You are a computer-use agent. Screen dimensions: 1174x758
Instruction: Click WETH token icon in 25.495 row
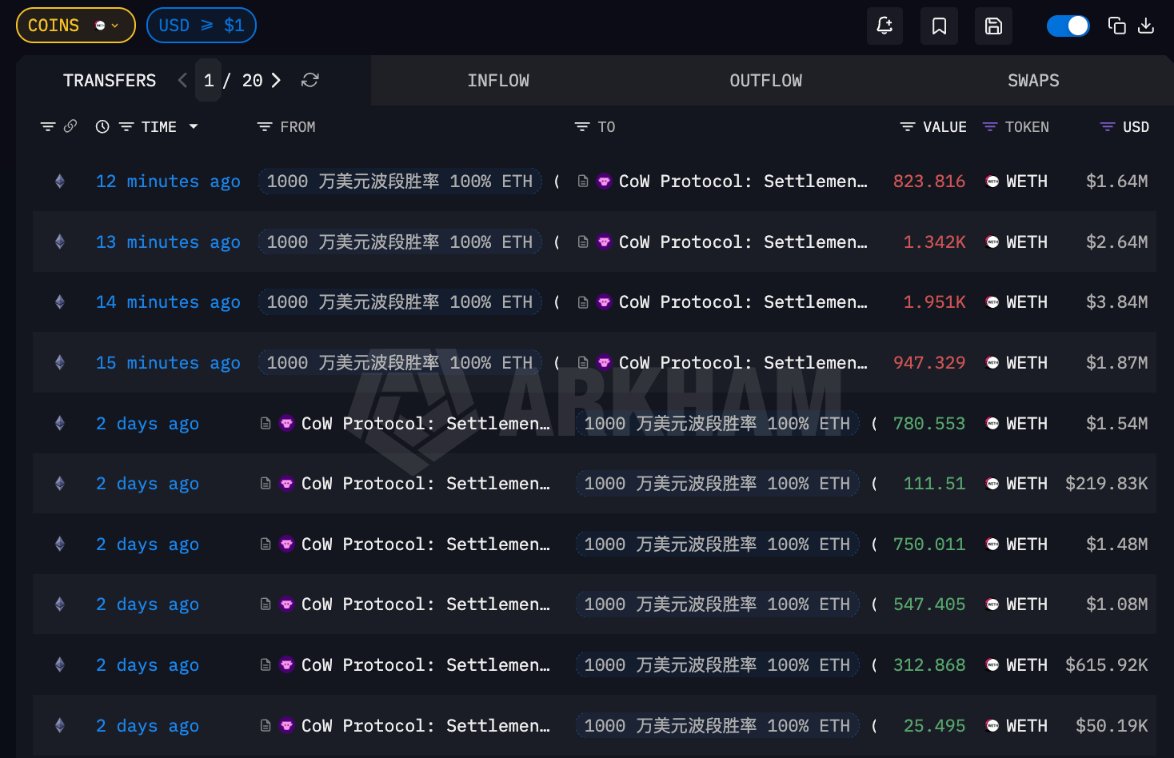click(x=992, y=725)
